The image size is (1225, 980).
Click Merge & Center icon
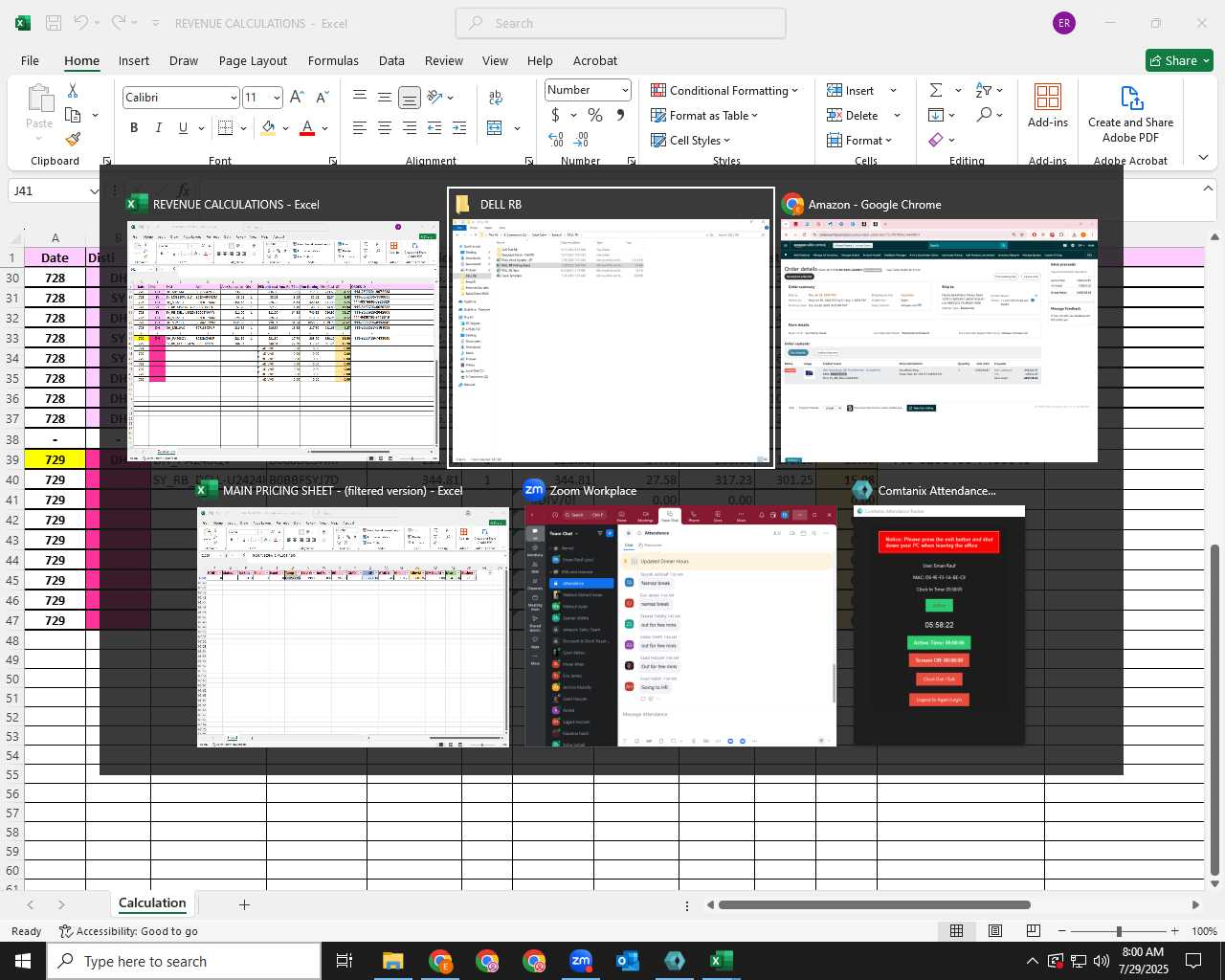point(495,127)
